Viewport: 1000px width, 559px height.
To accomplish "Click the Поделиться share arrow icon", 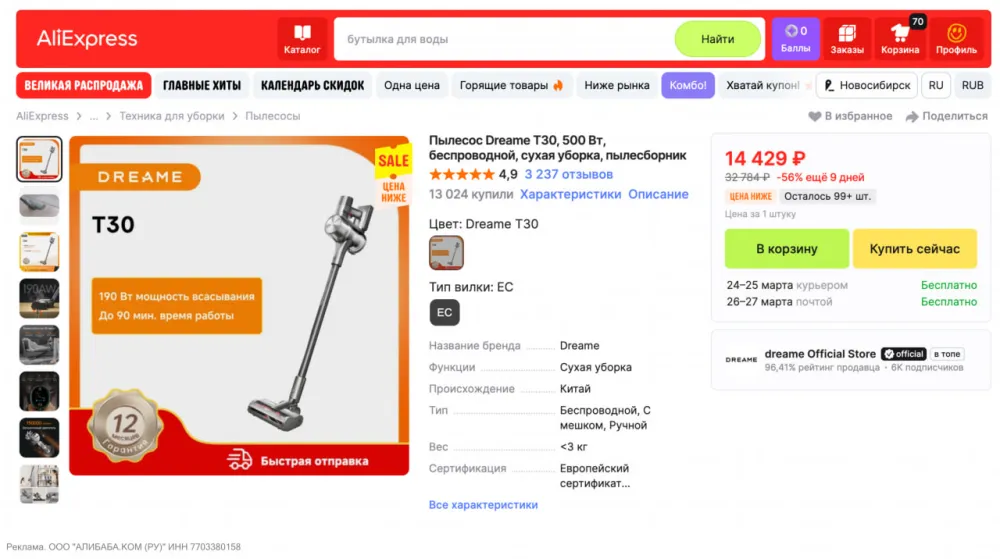I will coord(912,116).
